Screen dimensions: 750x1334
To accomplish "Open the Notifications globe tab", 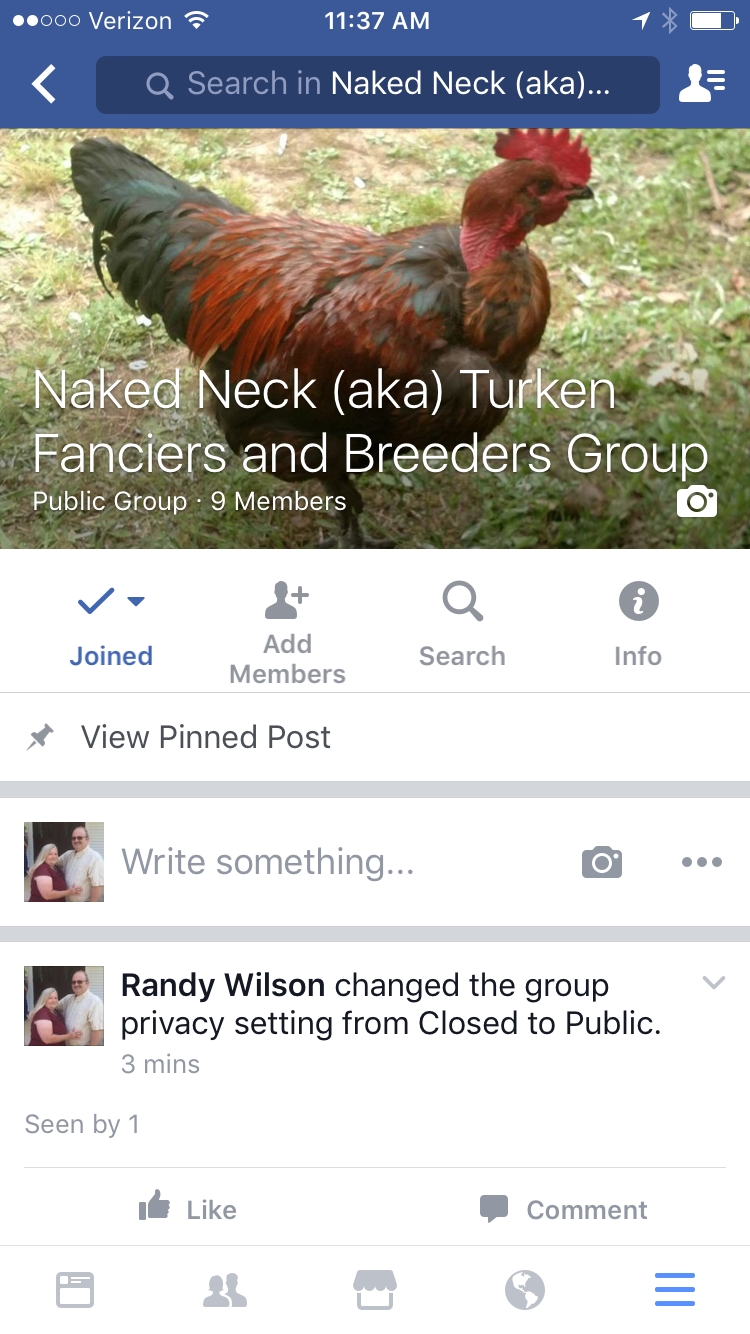I will 525,1290.
